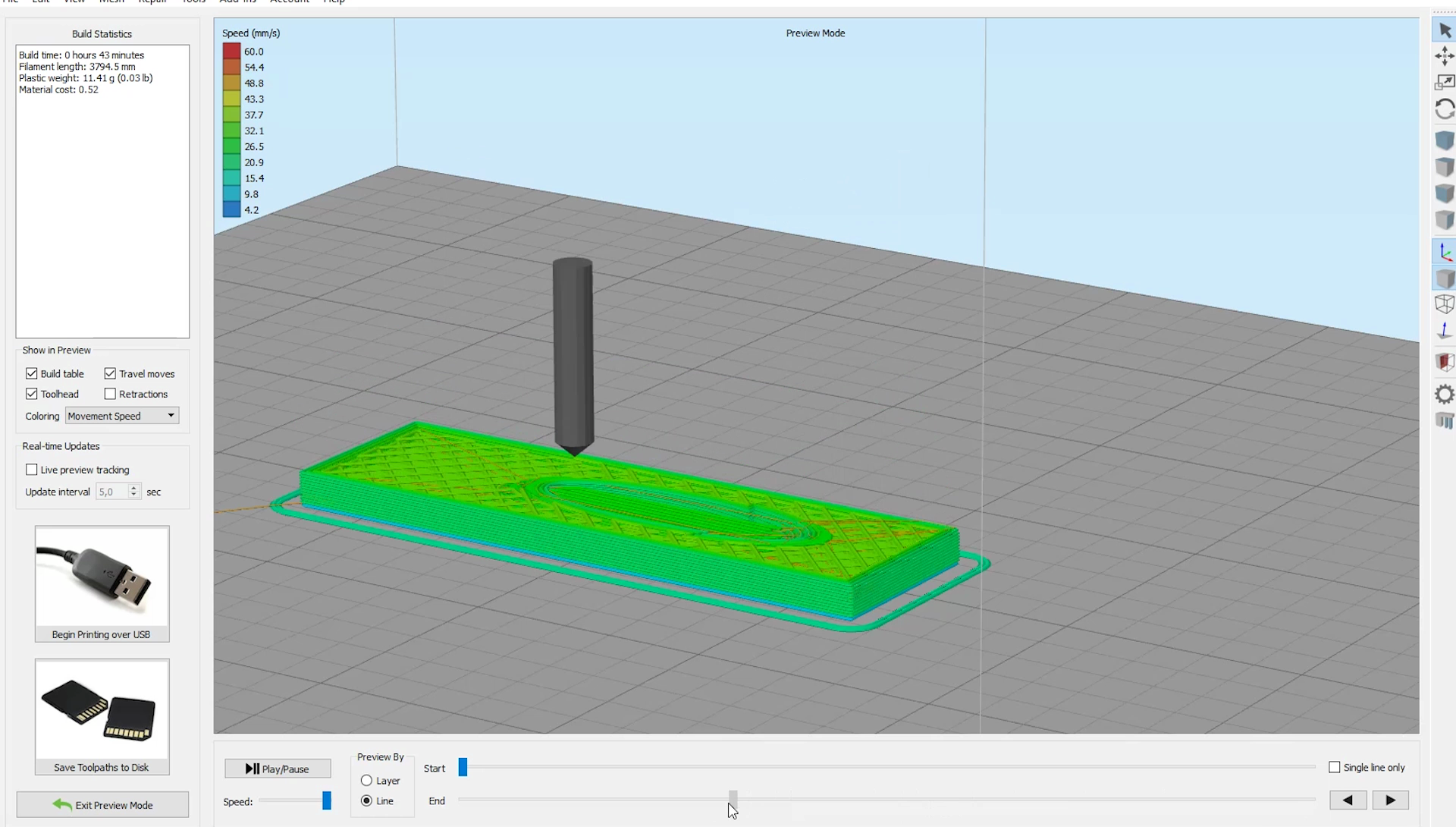Select the Layer preview by radio button
Viewport: 1456px width, 827px height.
point(366,780)
